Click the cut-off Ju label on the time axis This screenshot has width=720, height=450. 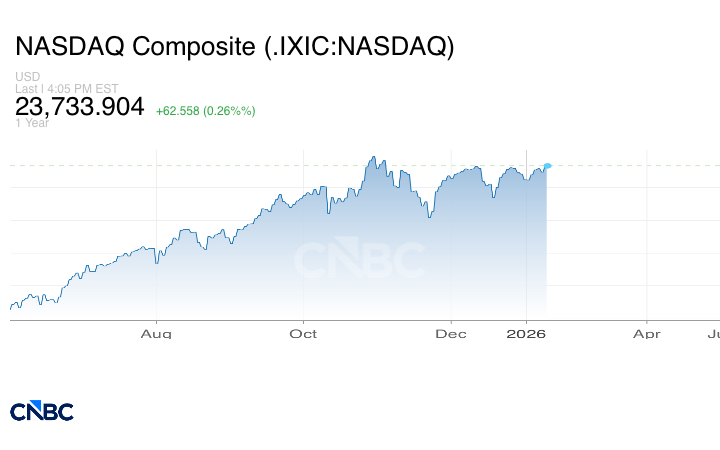click(713, 334)
